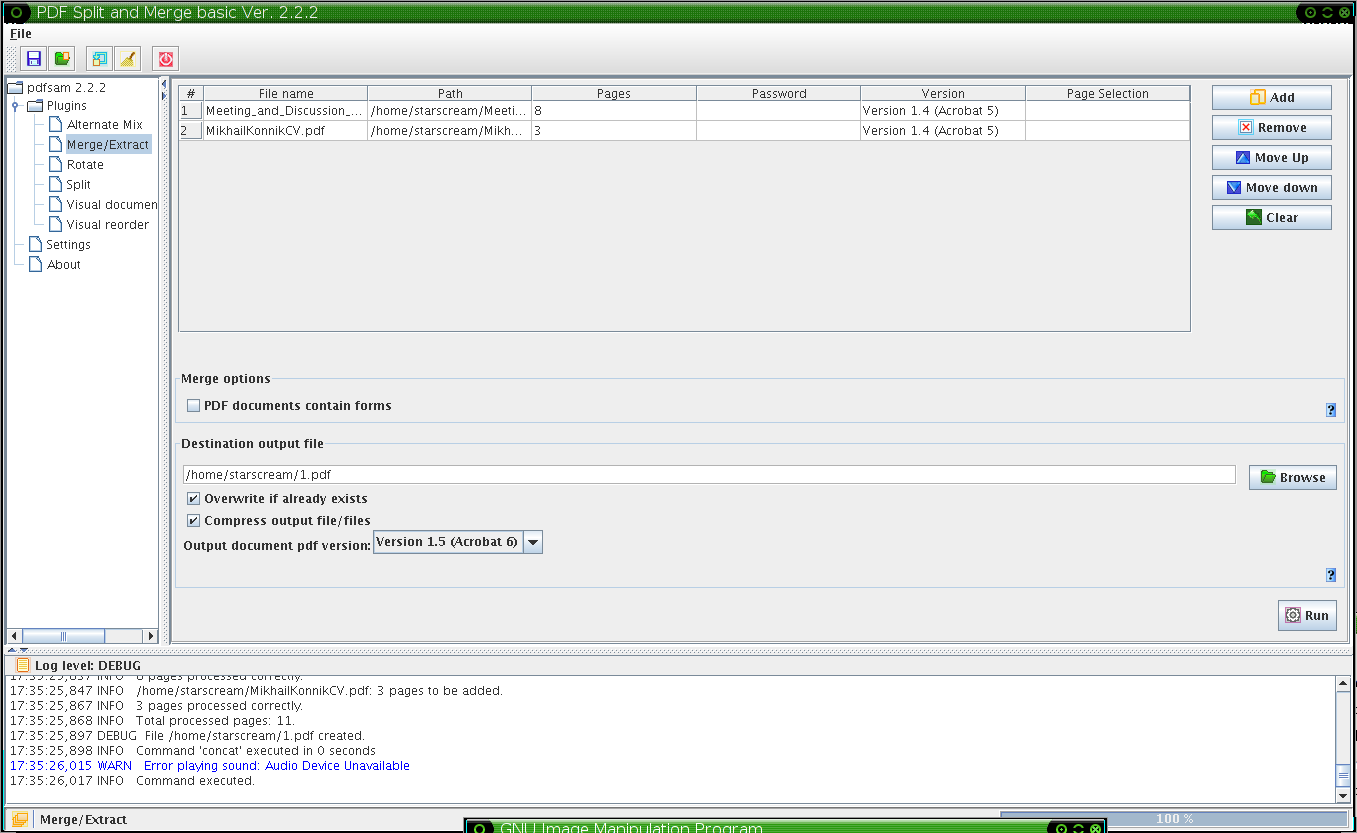This screenshot has height=833, width=1357.
Task: Click the Password column header
Action: click(x=779, y=93)
